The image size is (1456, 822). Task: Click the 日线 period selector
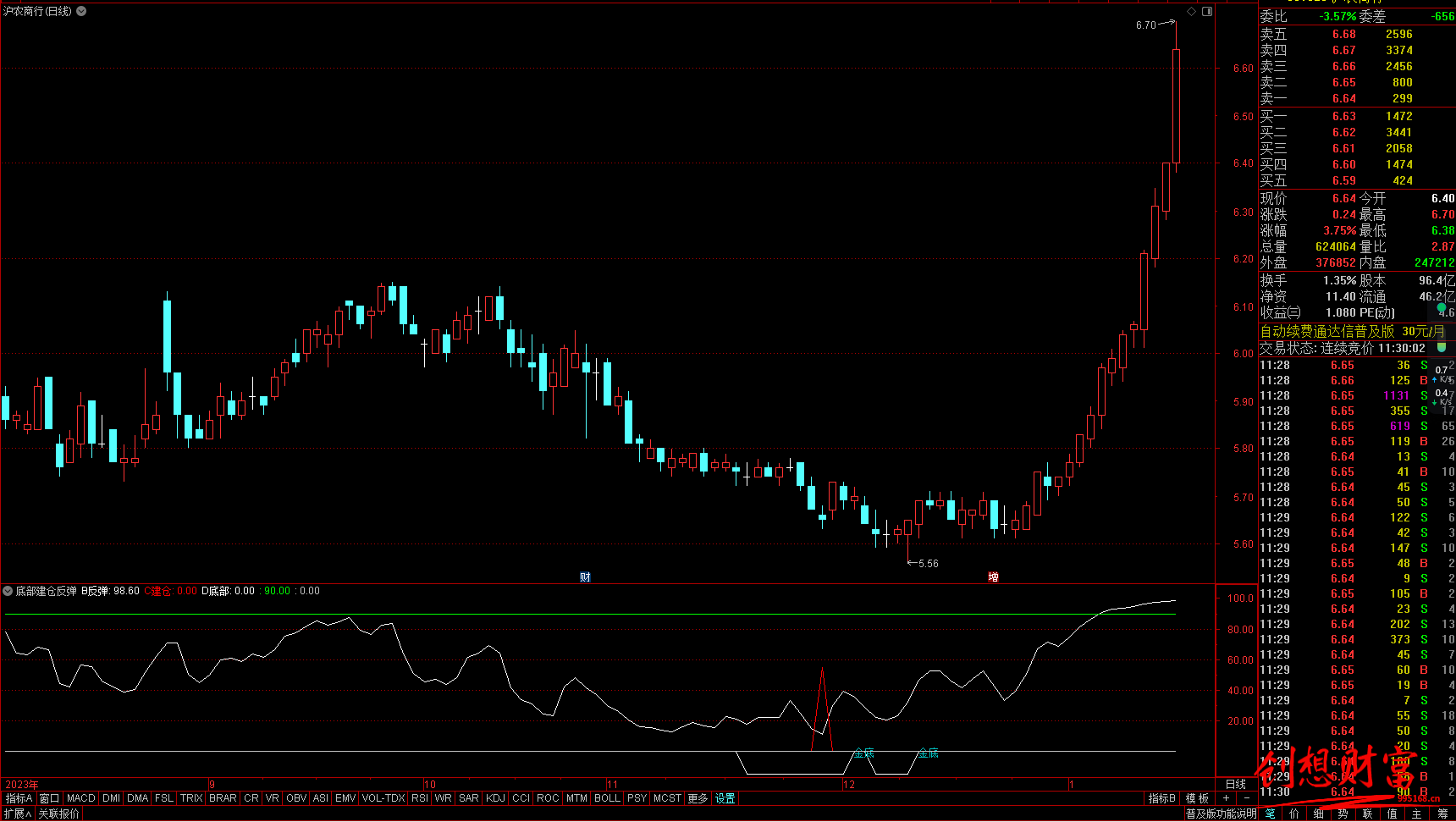click(x=1236, y=784)
